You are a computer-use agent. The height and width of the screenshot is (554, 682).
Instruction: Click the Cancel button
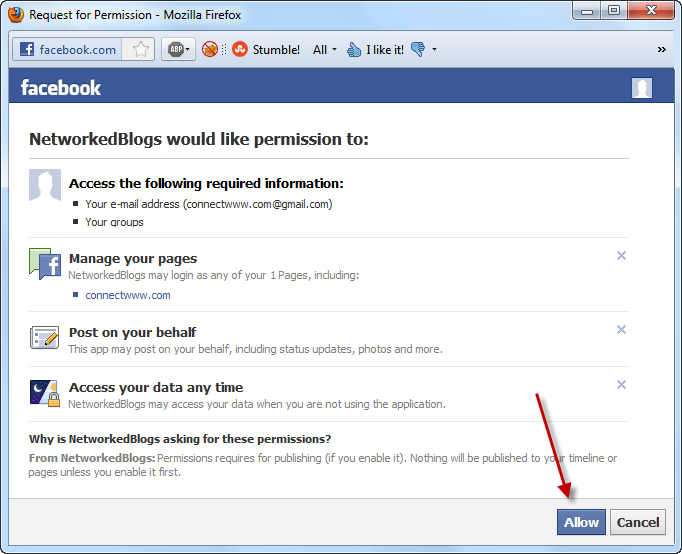point(638,522)
